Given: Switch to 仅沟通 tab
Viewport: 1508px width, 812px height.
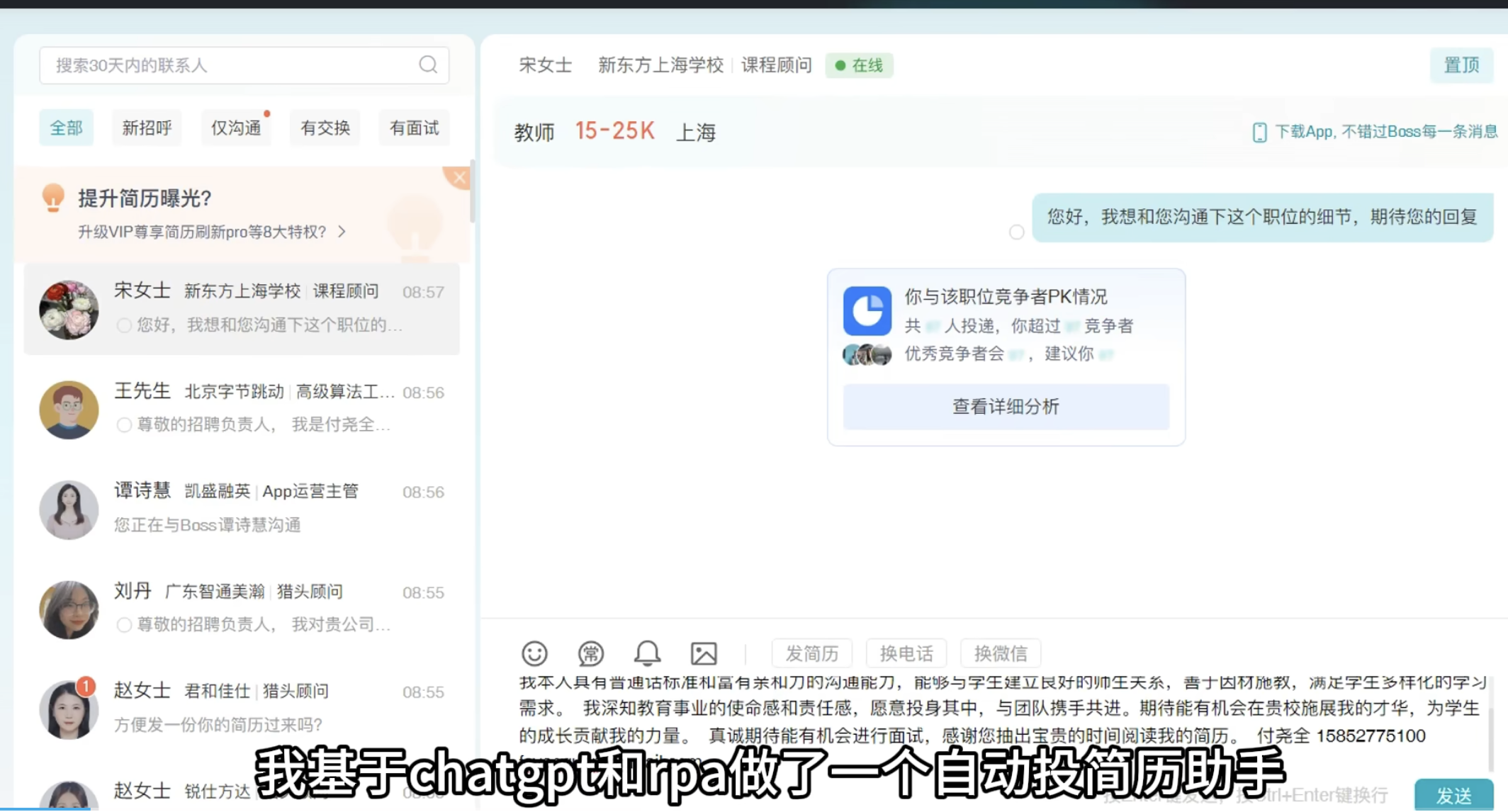Looking at the screenshot, I should click(236, 128).
